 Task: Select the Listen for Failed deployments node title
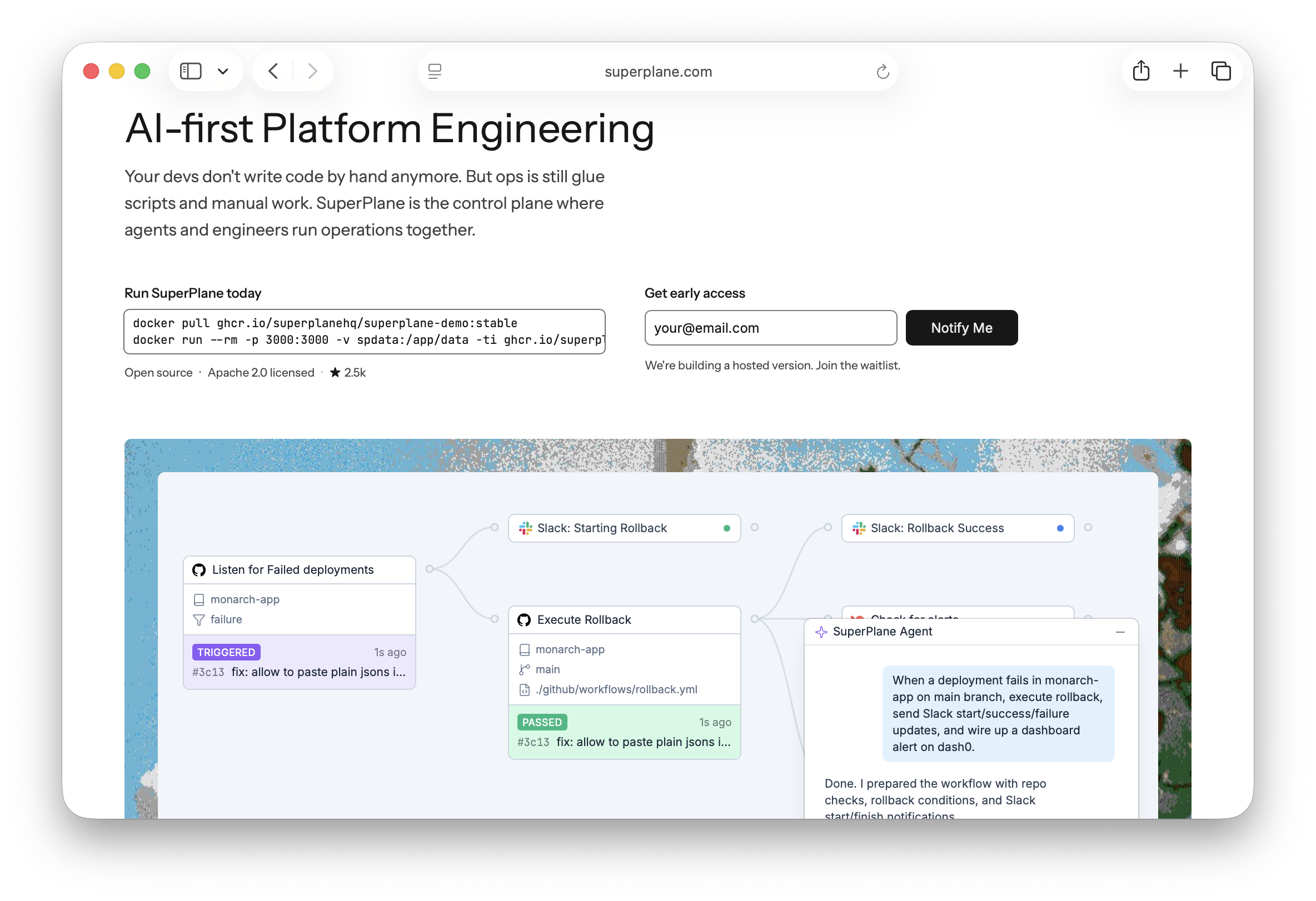(293, 570)
